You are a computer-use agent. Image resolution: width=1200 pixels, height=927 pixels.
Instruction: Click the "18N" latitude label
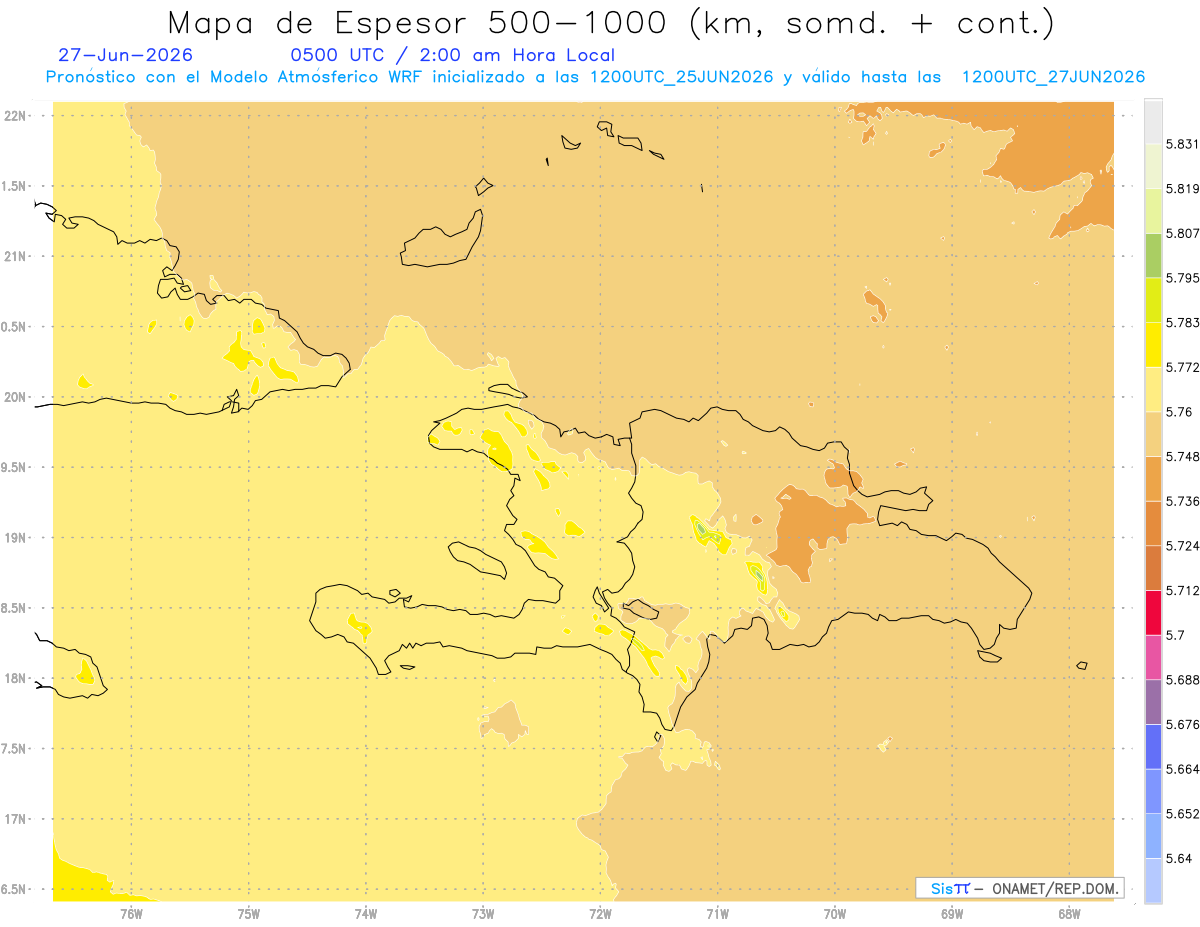(14, 678)
